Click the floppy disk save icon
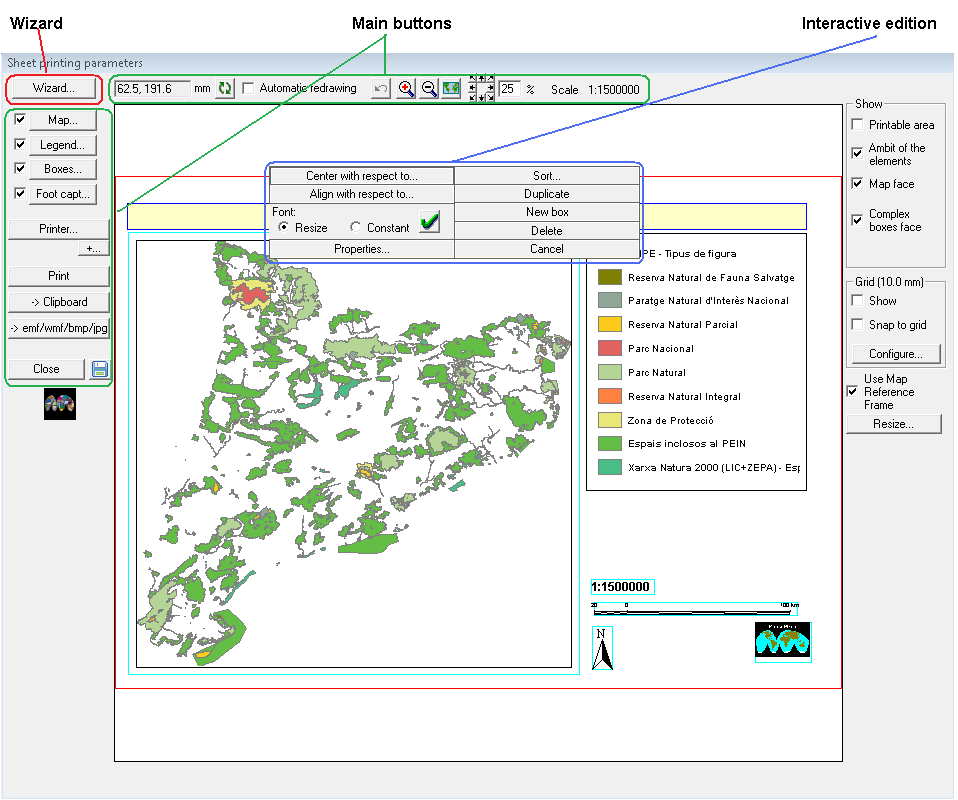This screenshot has width=958, height=800. [x=100, y=369]
